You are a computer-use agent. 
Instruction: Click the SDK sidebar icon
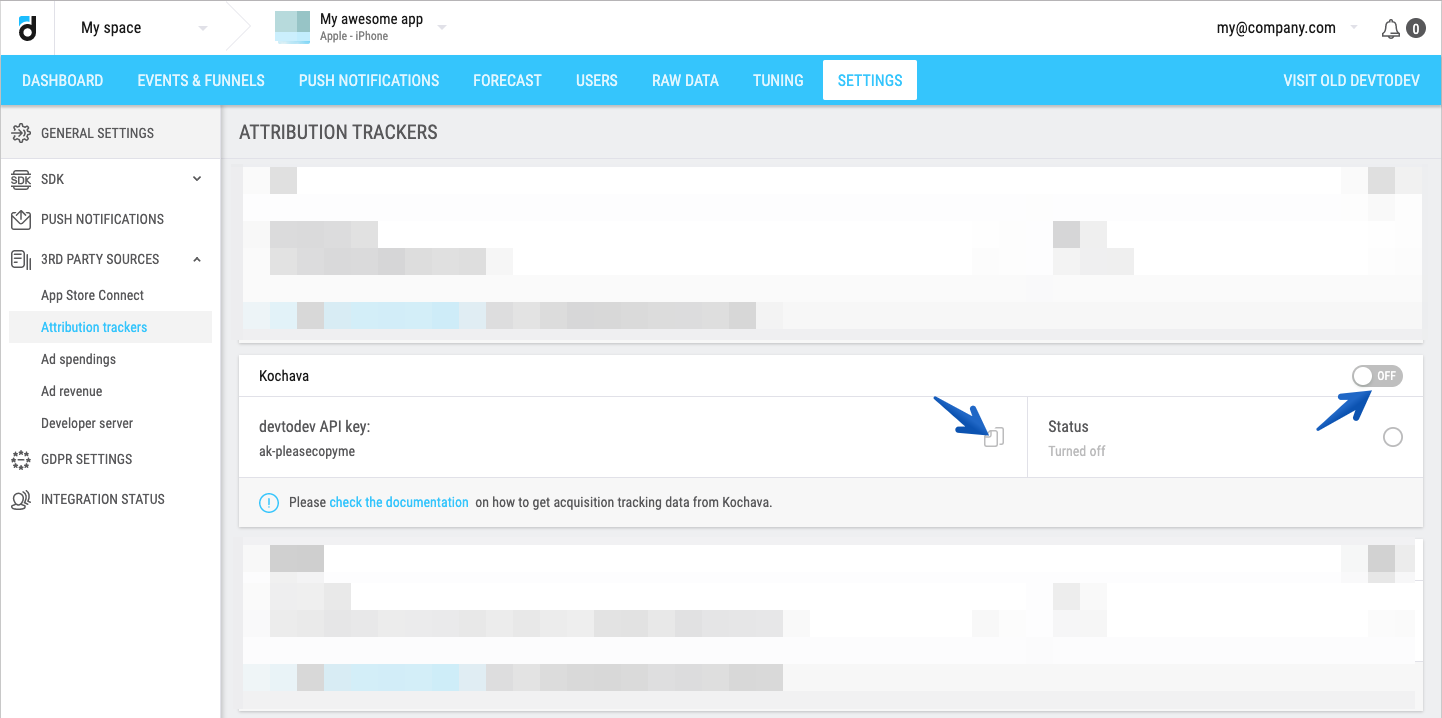click(x=21, y=179)
